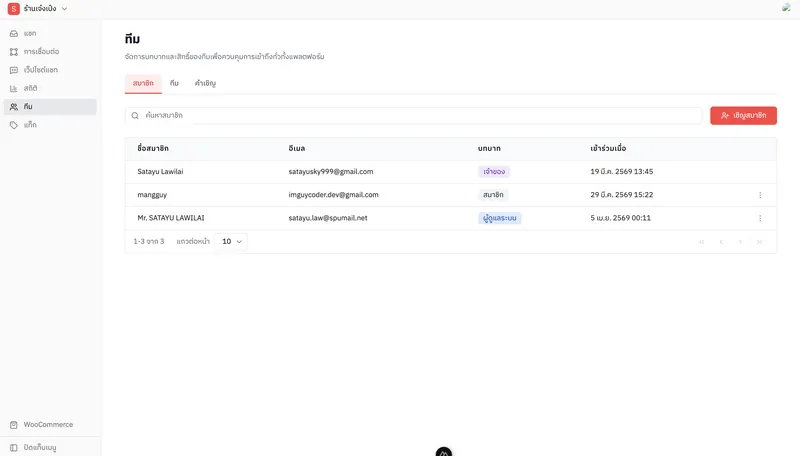Click the member name Mr. SATAYU LAWILAI
Image resolution: width=800 pixels, height=456 pixels.
(171, 218)
